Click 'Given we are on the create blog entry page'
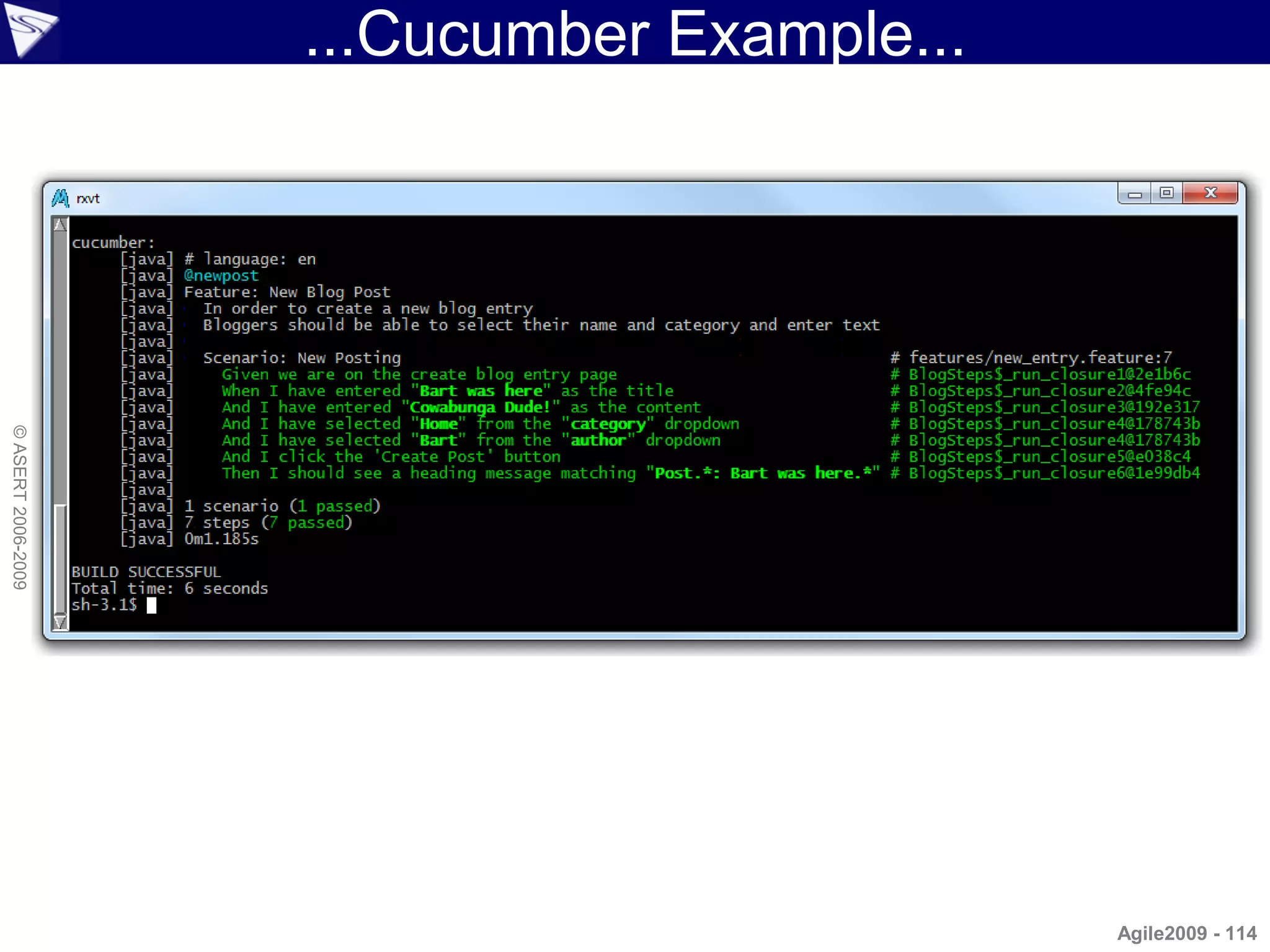Image resolution: width=1270 pixels, height=952 pixels. pos(419,374)
